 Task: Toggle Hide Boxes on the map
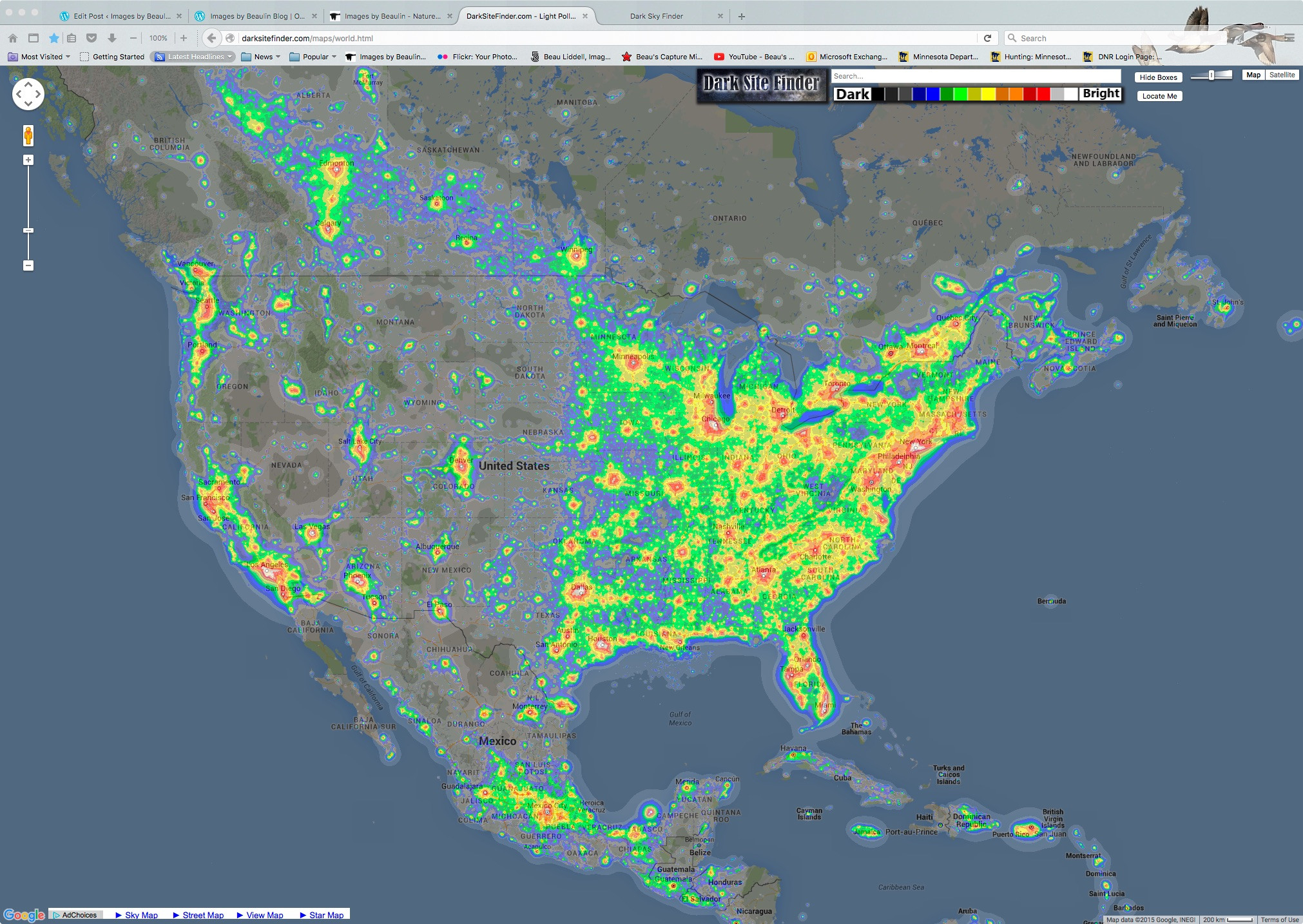1158,77
